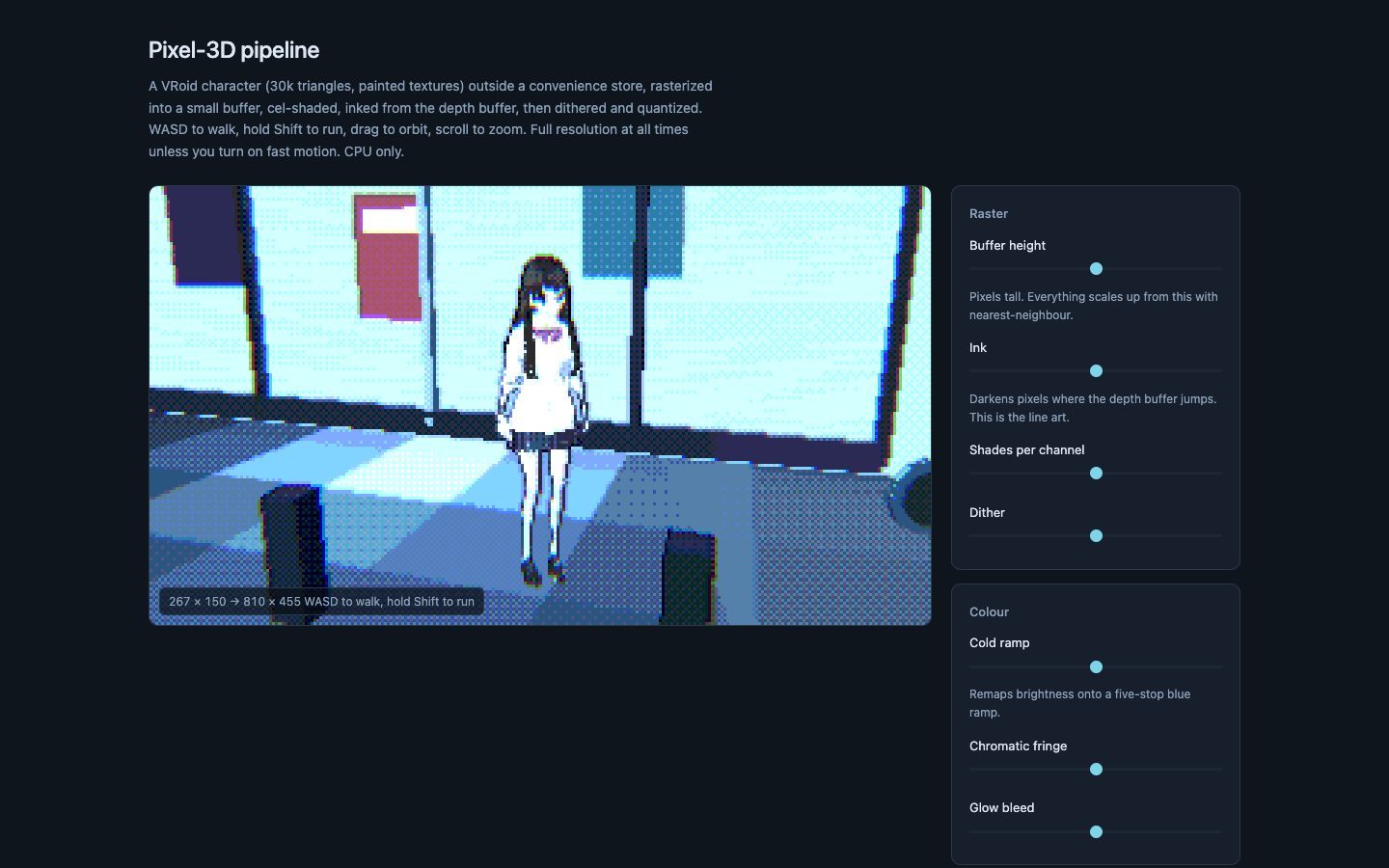This screenshot has height=868, width=1389.
Task: Click the Dither slider handle
Action: pos(1096,536)
